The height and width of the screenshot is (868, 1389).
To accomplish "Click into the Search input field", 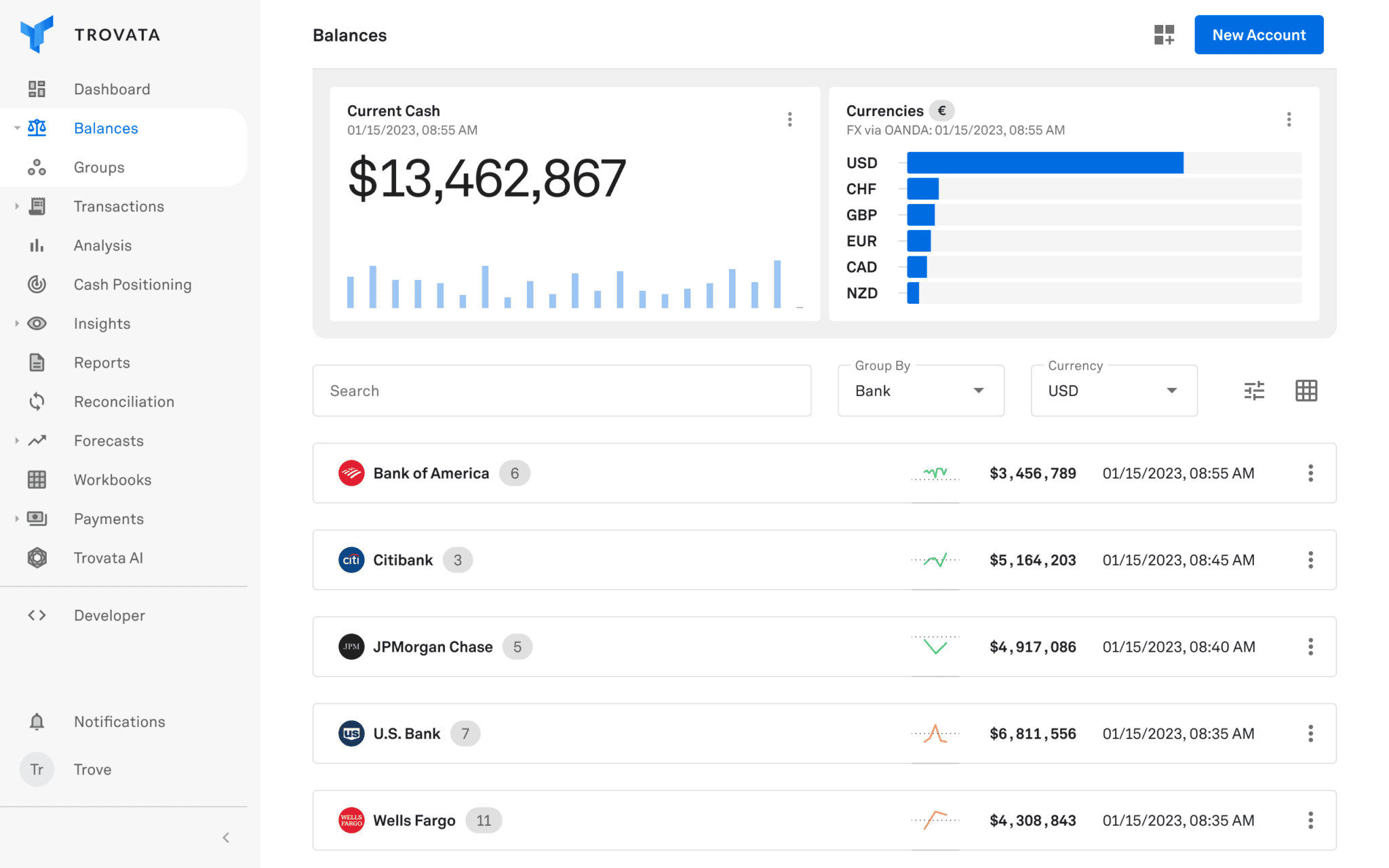I will pos(562,391).
